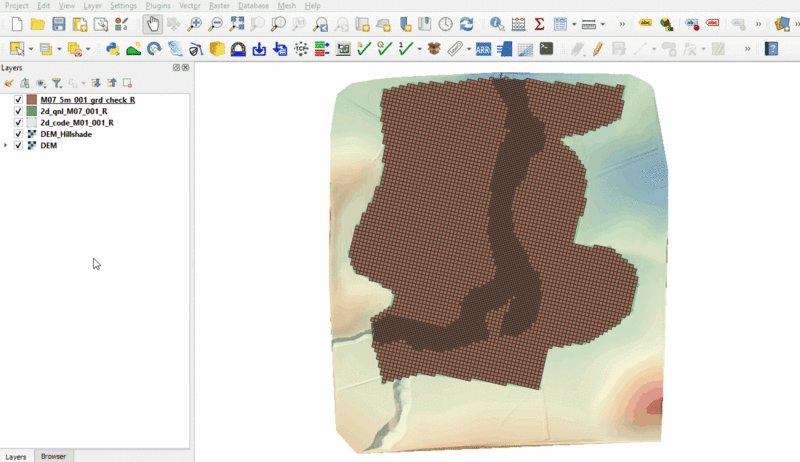Click the Save Project disk icon
The height and width of the screenshot is (462, 800).
coord(59,24)
